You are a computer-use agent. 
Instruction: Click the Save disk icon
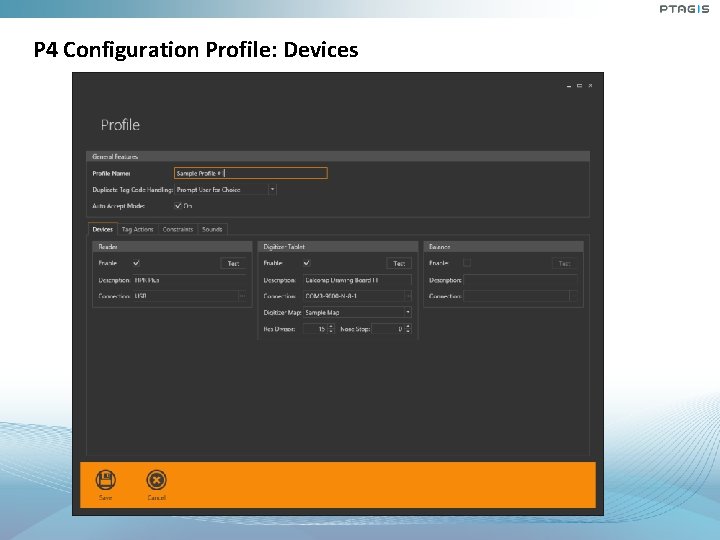pyautogui.click(x=106, y=480)
